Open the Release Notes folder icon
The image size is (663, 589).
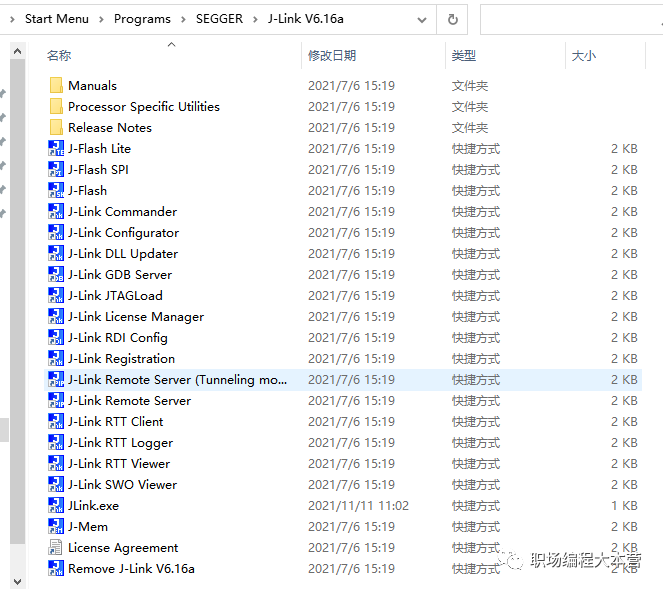[56, 127]
